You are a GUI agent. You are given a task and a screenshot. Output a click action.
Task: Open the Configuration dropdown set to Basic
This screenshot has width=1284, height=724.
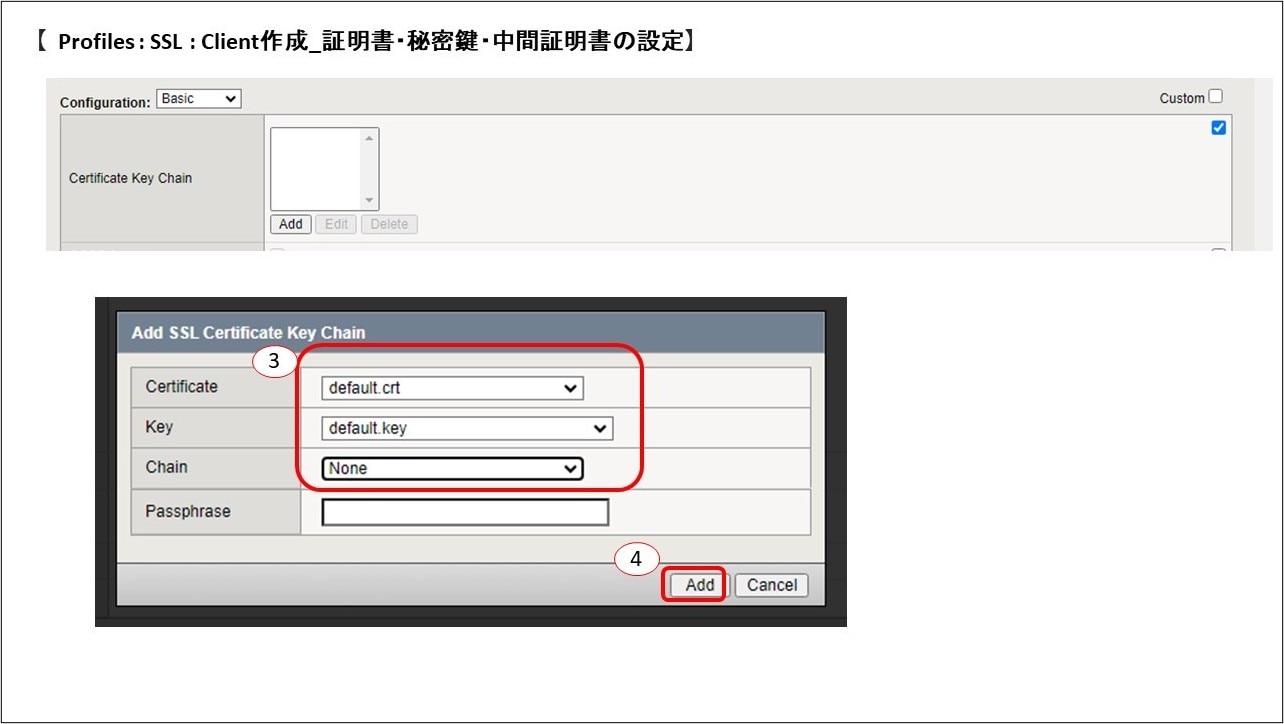pos(199,99)
